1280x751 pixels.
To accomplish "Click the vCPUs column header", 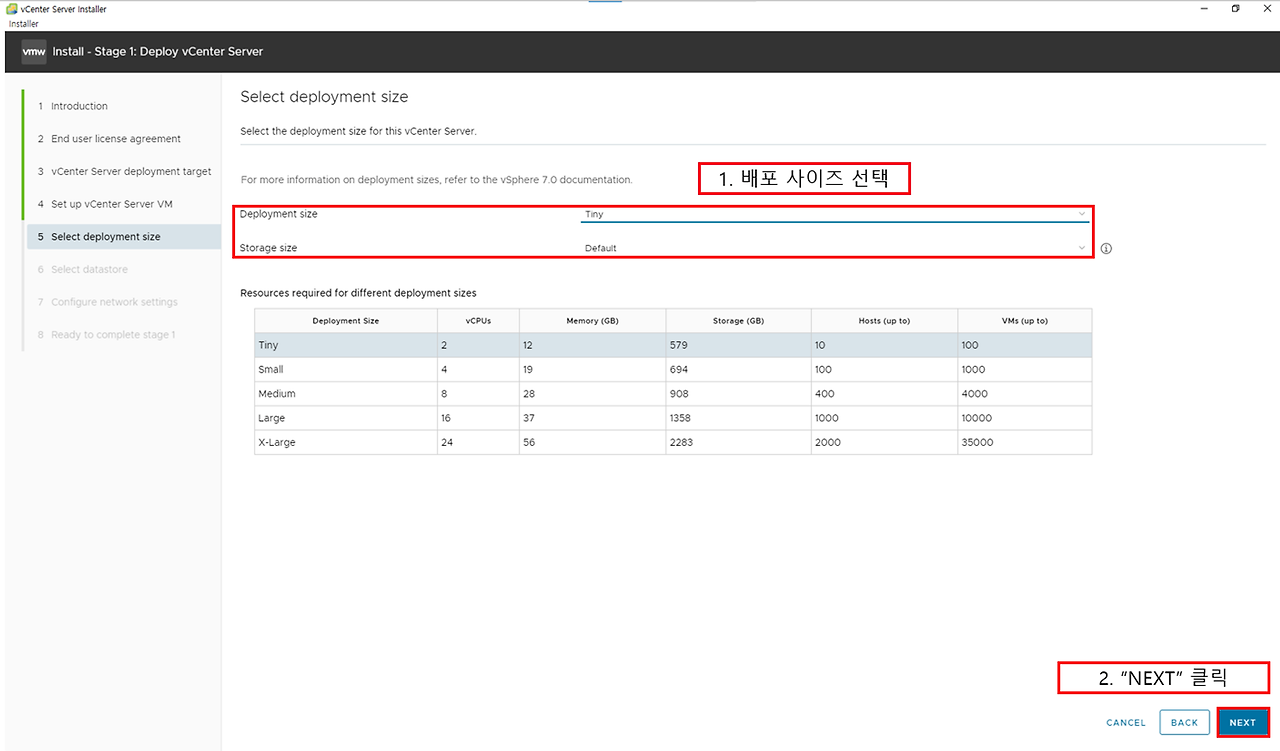I will coord(478,320).
